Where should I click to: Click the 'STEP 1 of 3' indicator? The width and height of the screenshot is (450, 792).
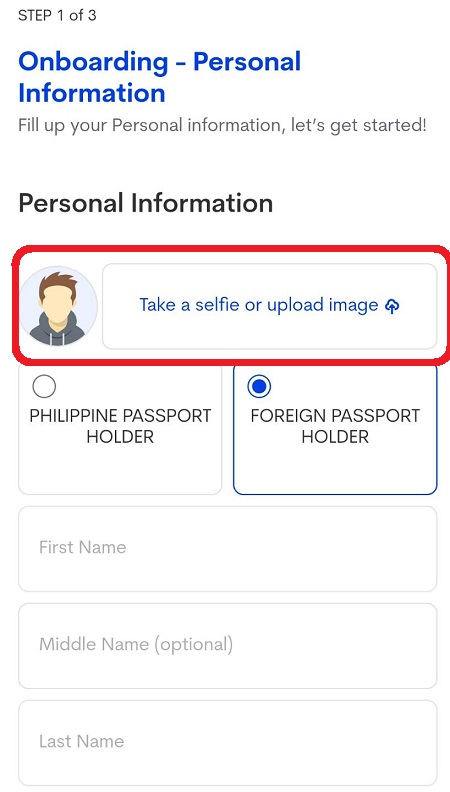coord(57,15)
